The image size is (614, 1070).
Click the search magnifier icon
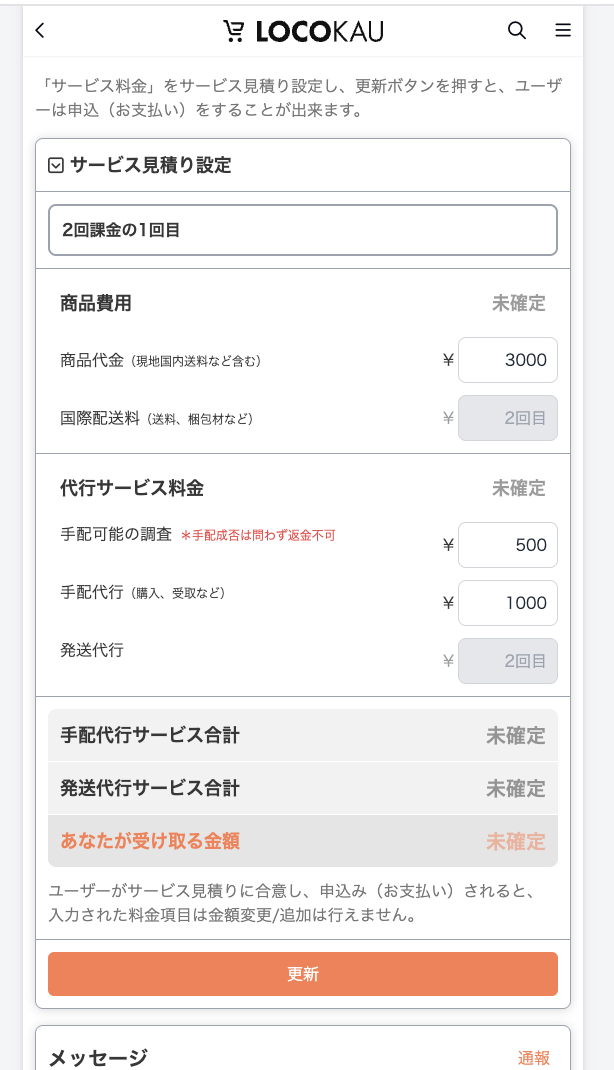517,30
